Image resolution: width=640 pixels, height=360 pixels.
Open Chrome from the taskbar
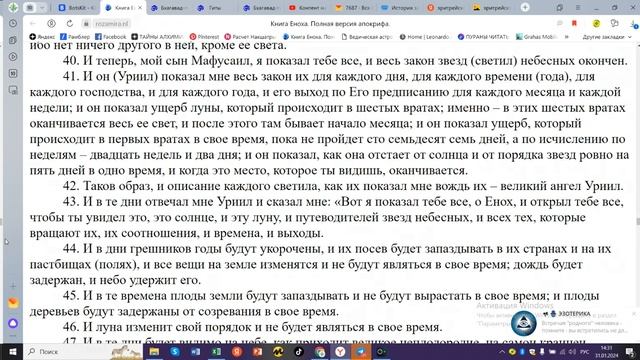coord(320,351)
